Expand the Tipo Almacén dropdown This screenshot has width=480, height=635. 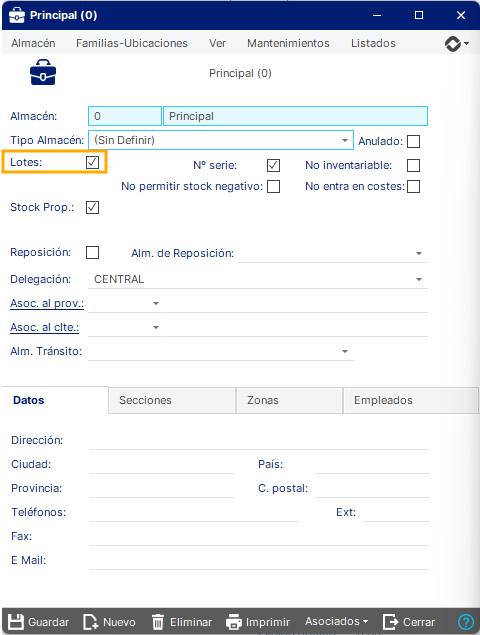345,140
